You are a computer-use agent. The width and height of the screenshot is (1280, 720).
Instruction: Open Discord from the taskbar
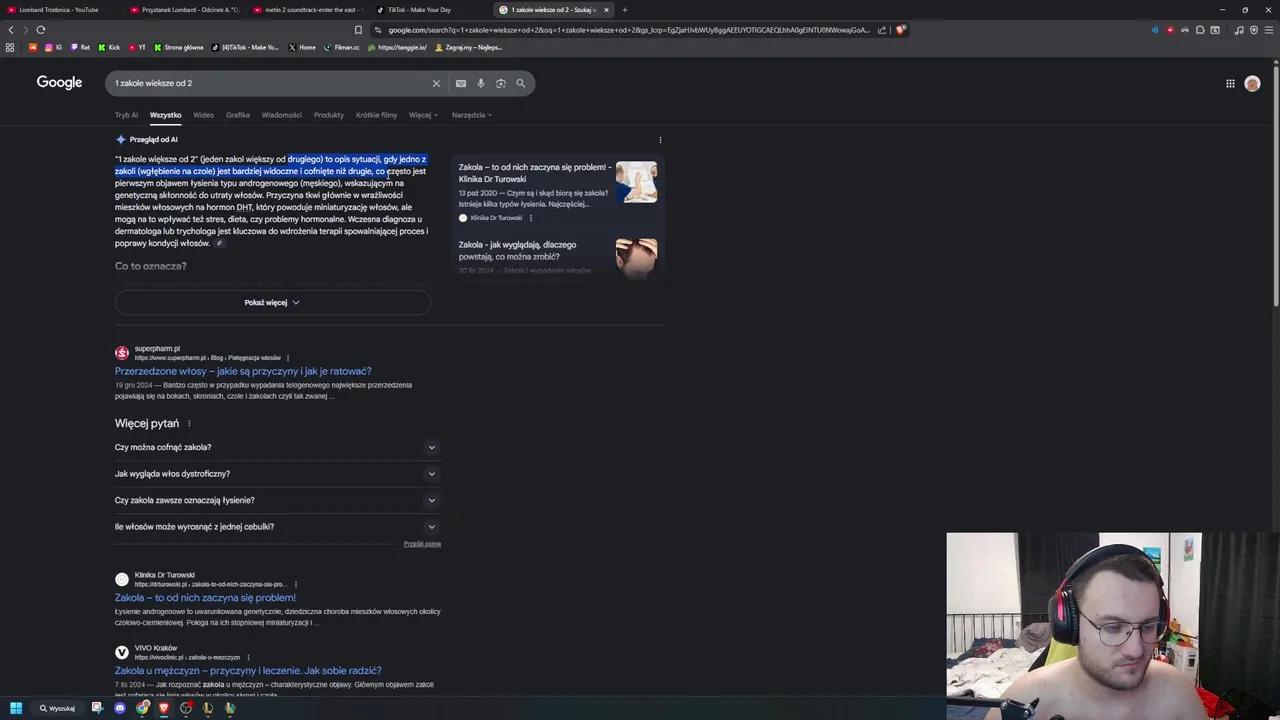tap(120, 708)
